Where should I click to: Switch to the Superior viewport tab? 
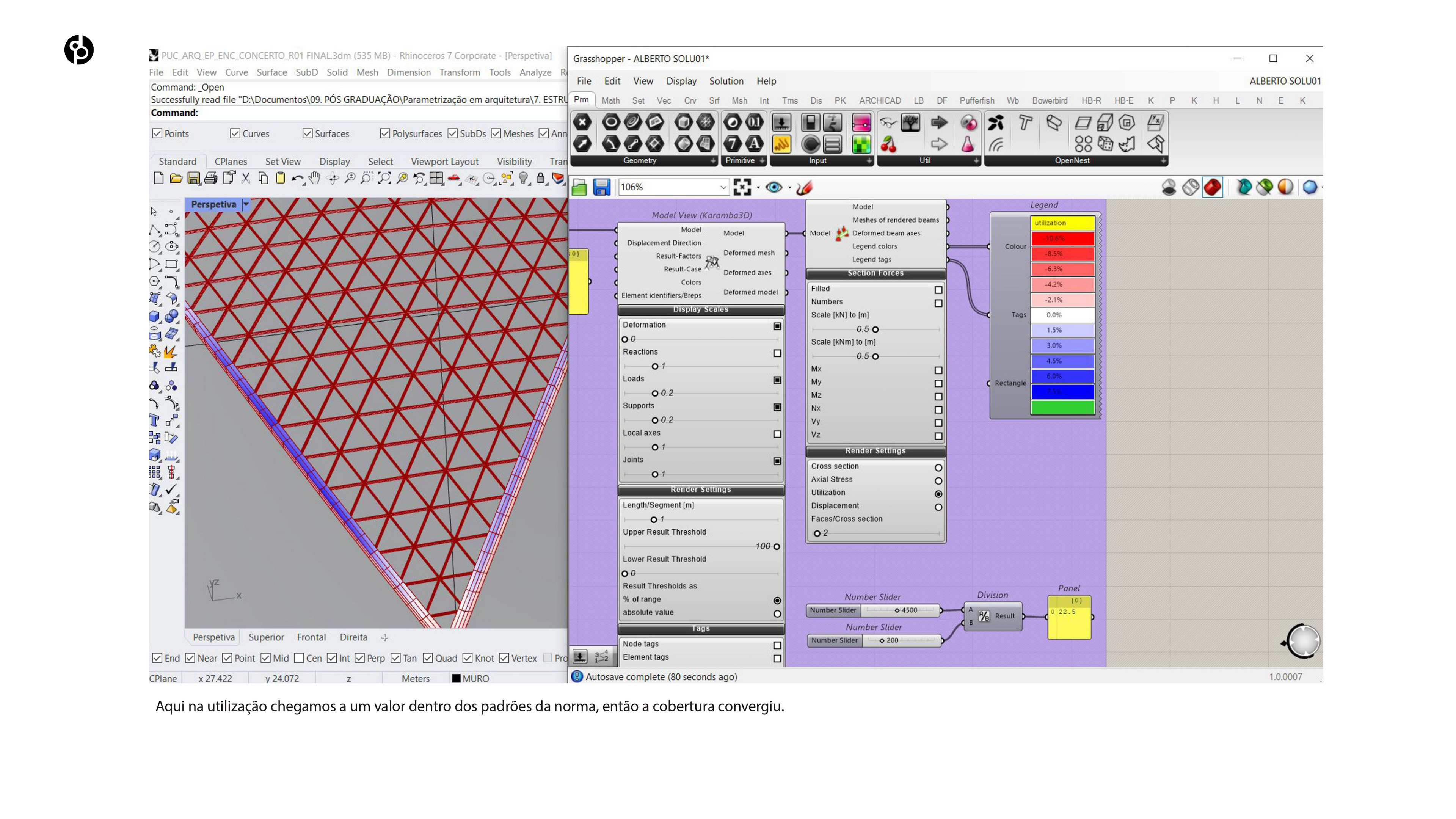pos(266,637)
